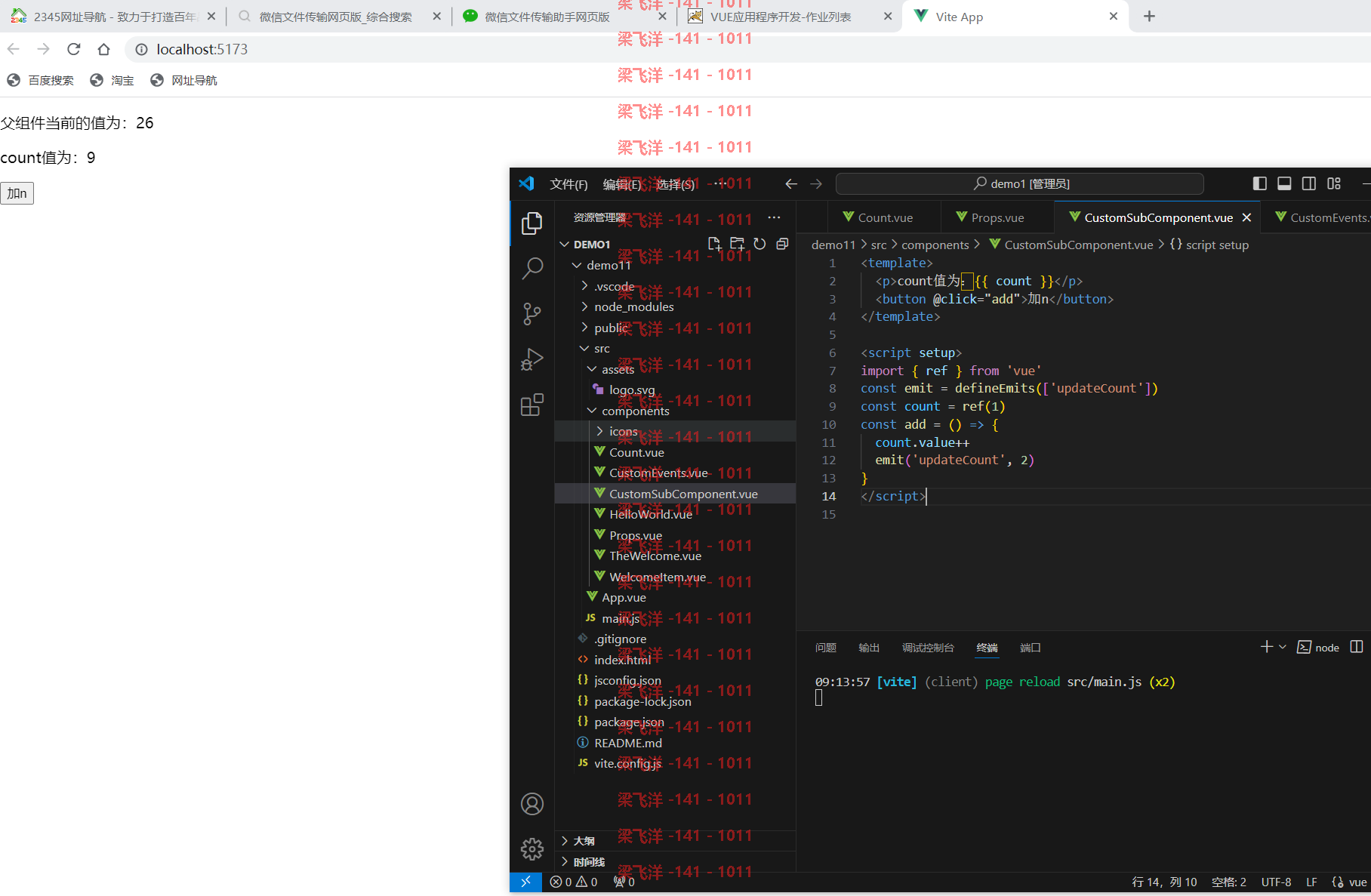1371x896 pixels.
Task: Open the Run and Debug view
Action: pos(532,359)
